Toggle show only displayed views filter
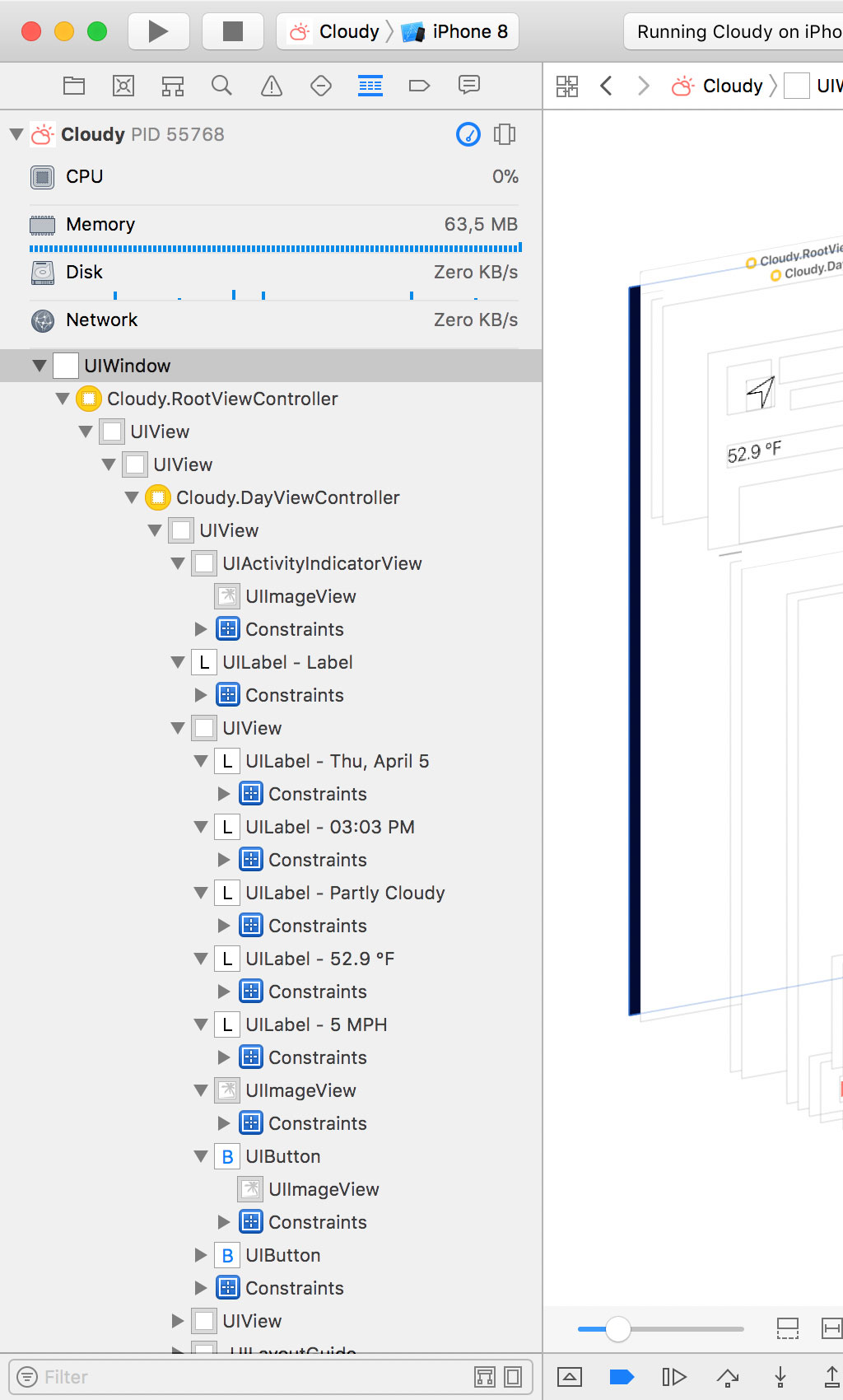843x1400 pixels. click(513, 1377)
